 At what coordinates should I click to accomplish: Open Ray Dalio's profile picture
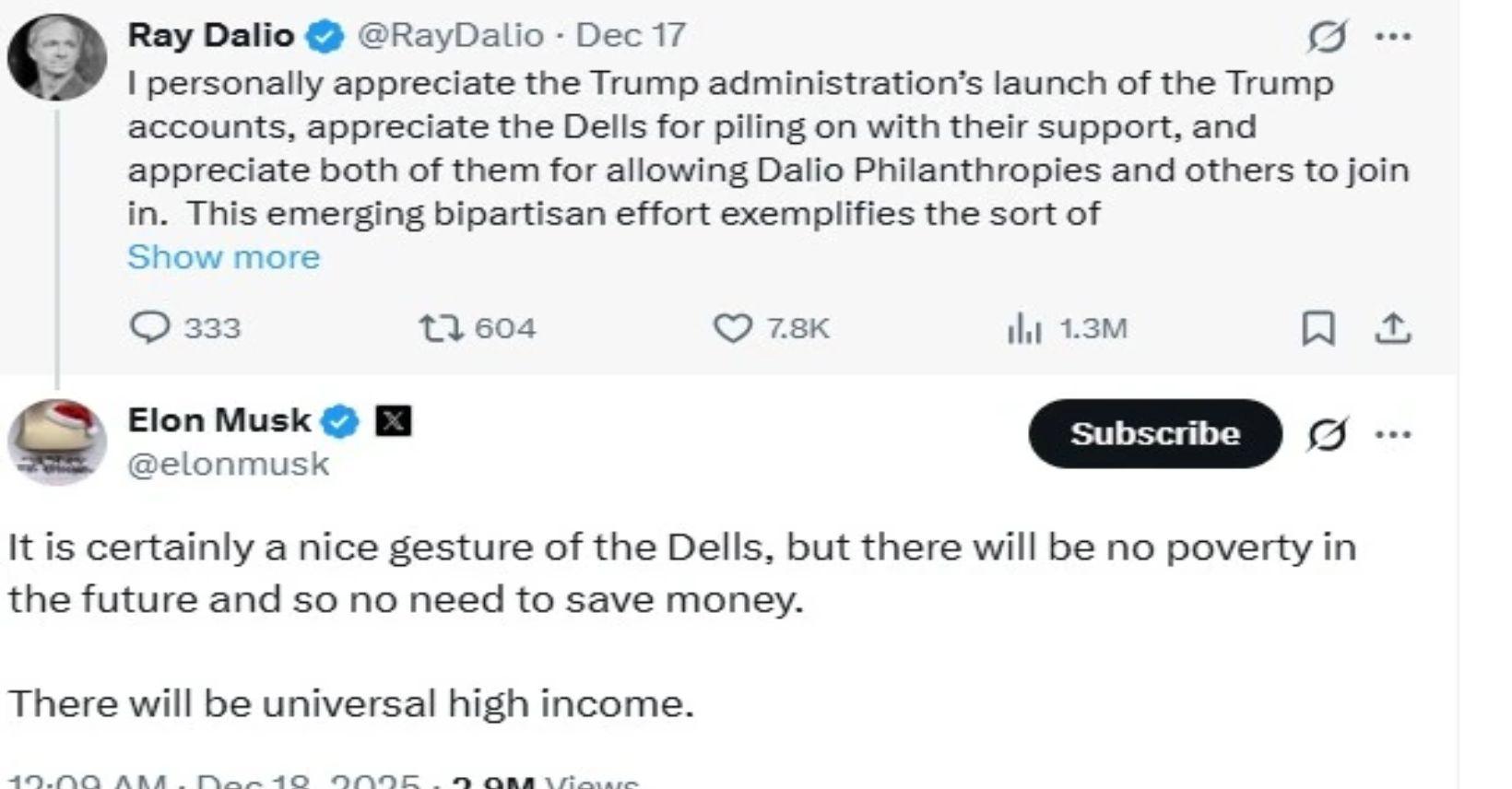point(56,57)
